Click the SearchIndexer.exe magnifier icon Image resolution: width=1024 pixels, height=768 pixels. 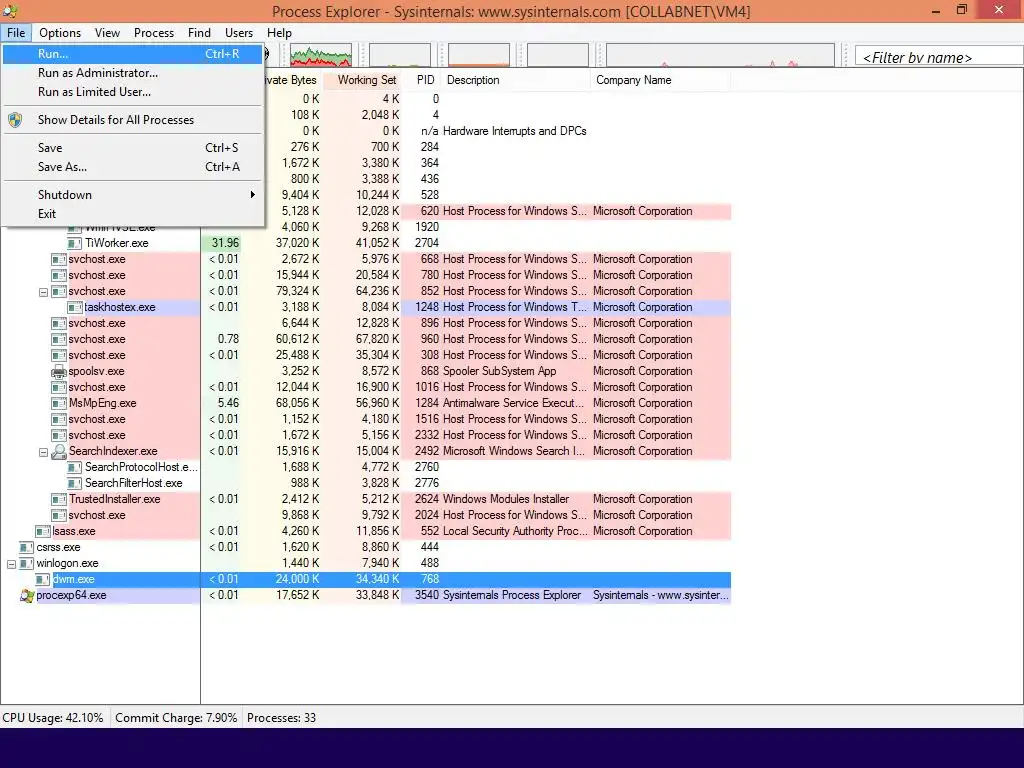pos(59,451)
